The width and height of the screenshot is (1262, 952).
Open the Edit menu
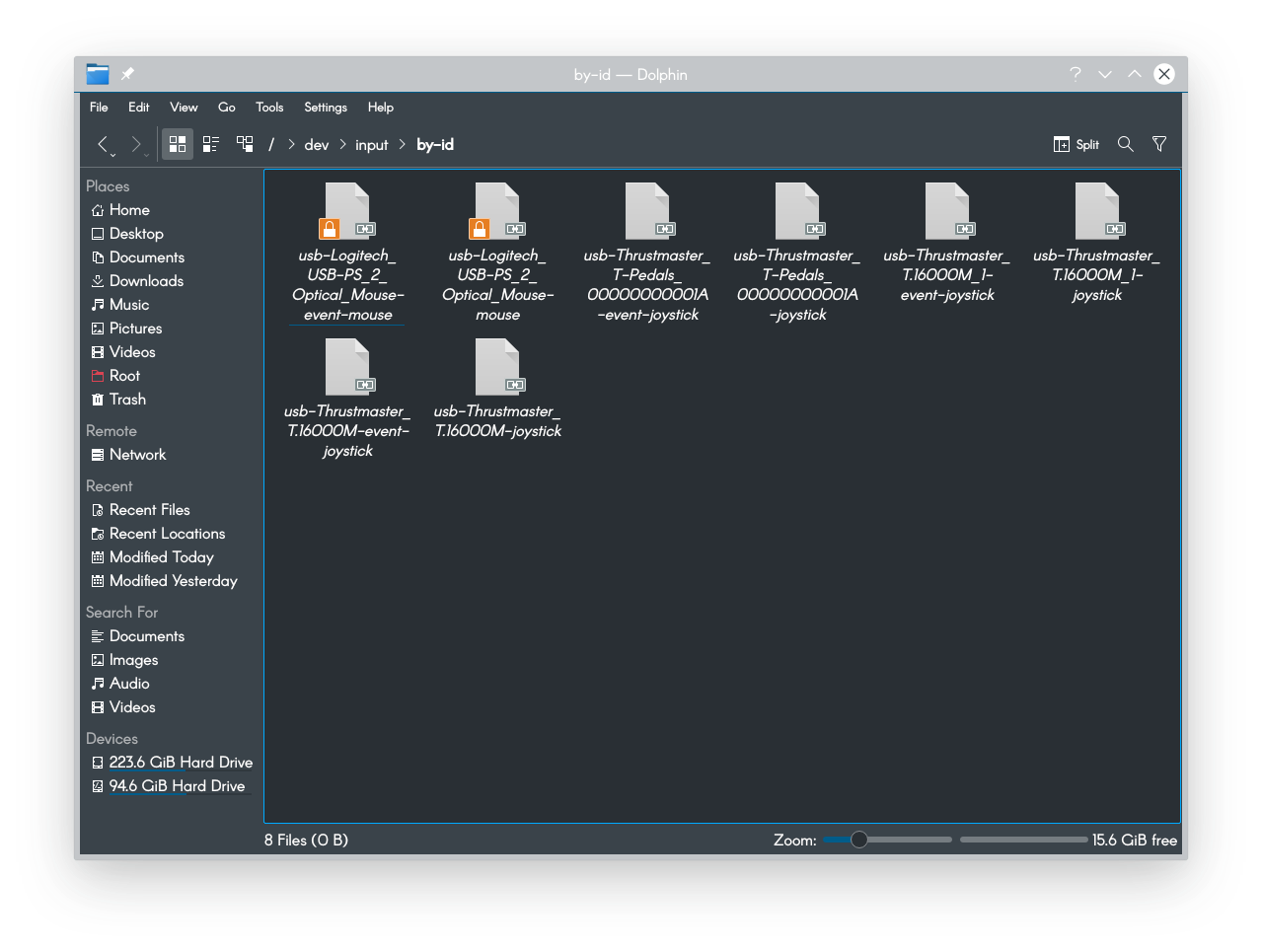point(139,107)
